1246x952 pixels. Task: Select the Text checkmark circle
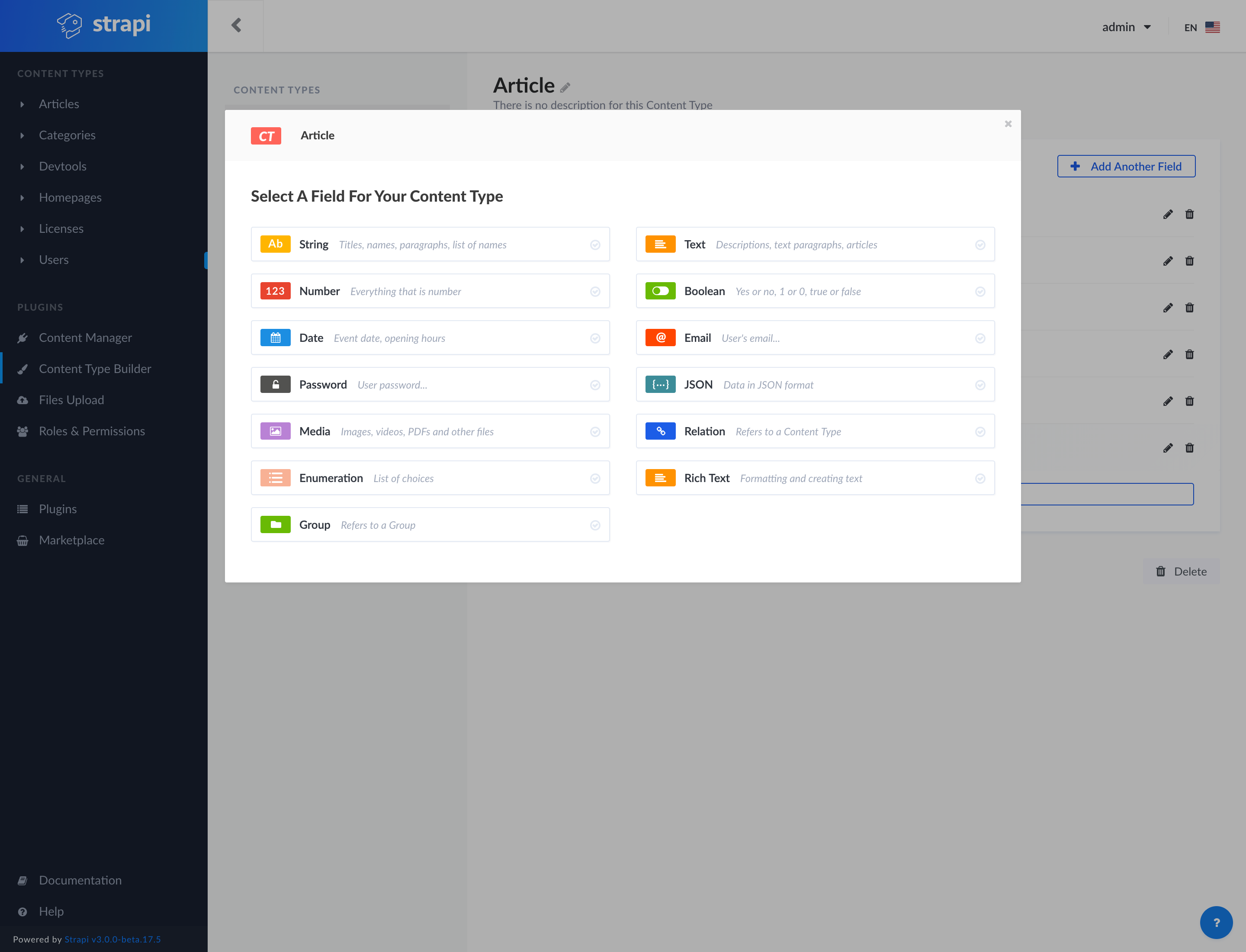coord(980,245)
